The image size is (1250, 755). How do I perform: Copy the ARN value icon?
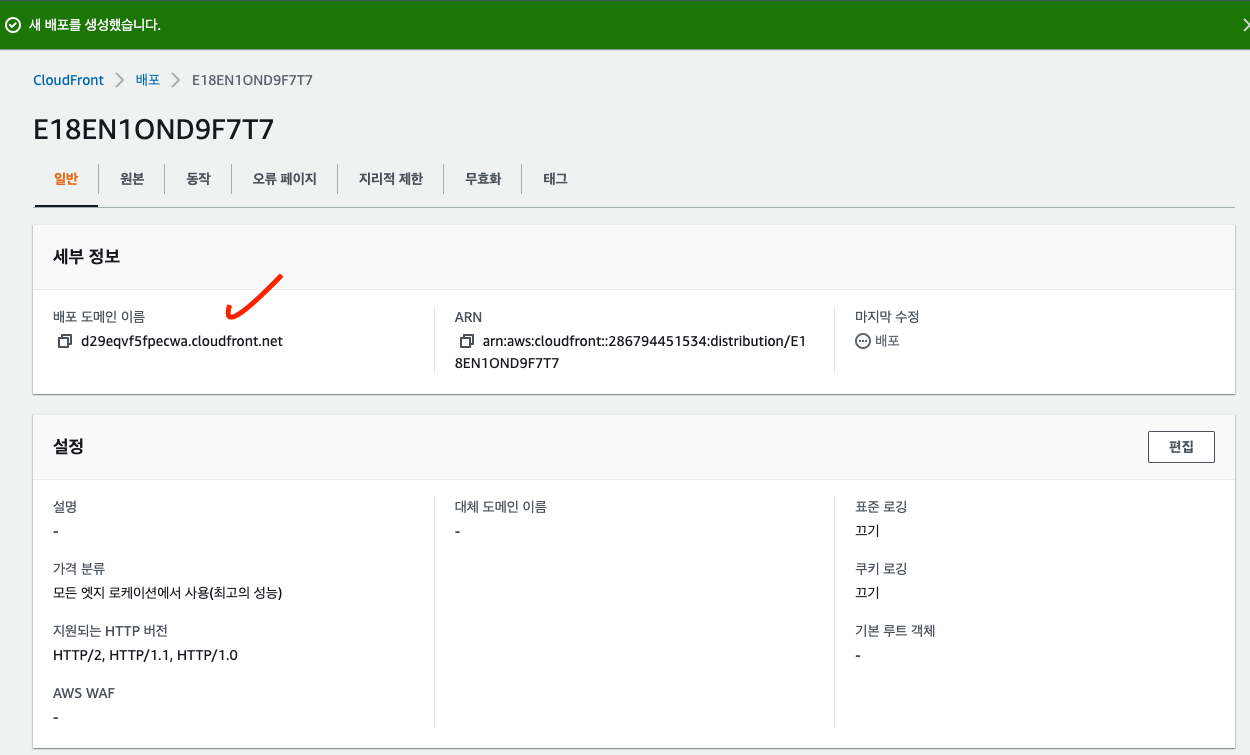click(x=466, y=341)
